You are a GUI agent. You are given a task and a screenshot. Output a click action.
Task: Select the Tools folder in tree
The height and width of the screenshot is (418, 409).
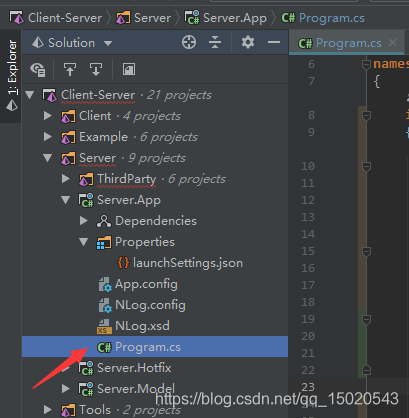[x=155, y=410]
